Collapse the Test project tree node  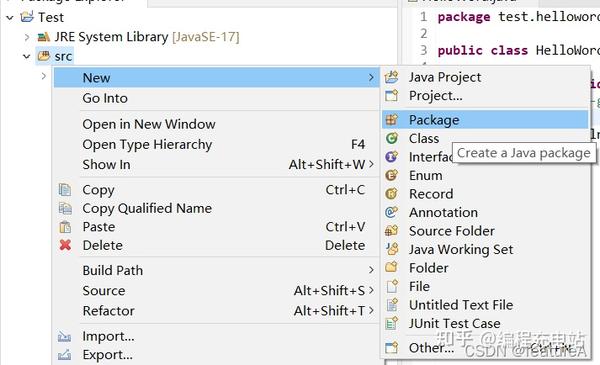tap(10, 18)
